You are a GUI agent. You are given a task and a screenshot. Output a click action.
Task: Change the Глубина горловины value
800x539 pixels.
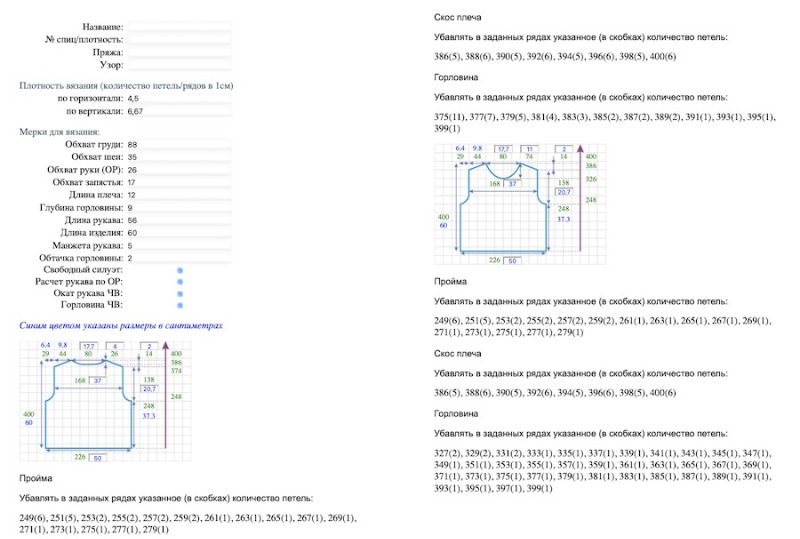[x=179, y=208]
